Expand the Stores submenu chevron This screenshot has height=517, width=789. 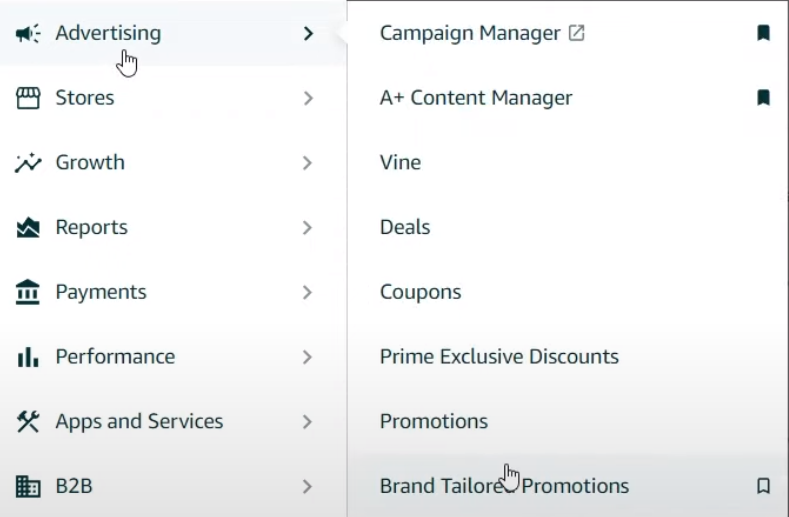coord(308,98)
